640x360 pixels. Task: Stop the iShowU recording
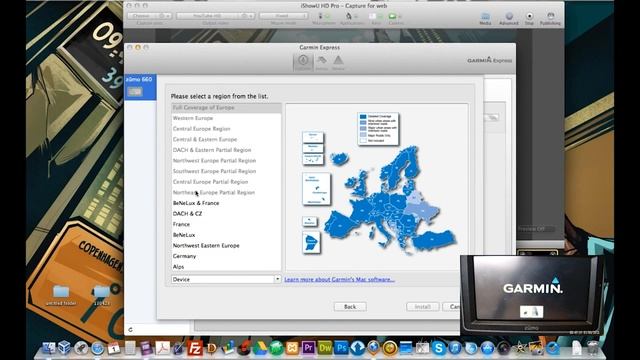tap(529, 19)
